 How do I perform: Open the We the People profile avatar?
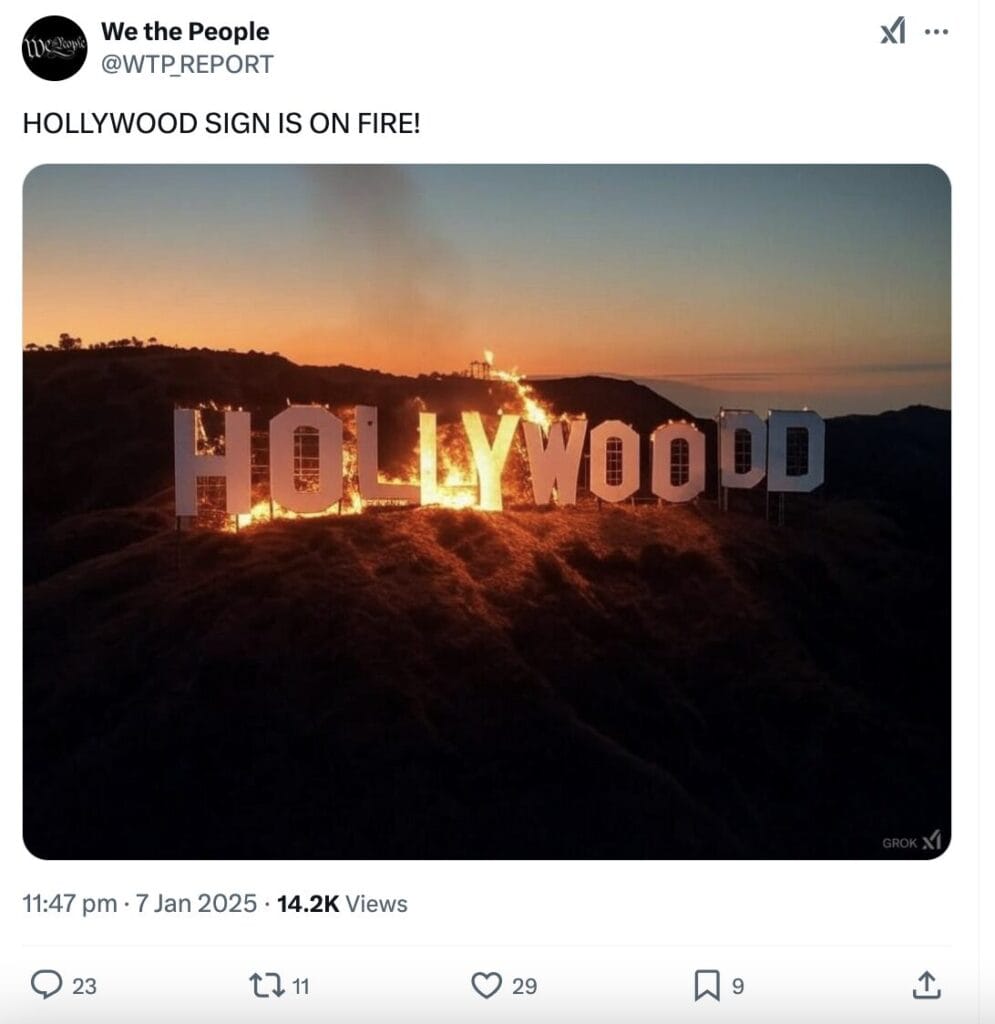point(54,48)
